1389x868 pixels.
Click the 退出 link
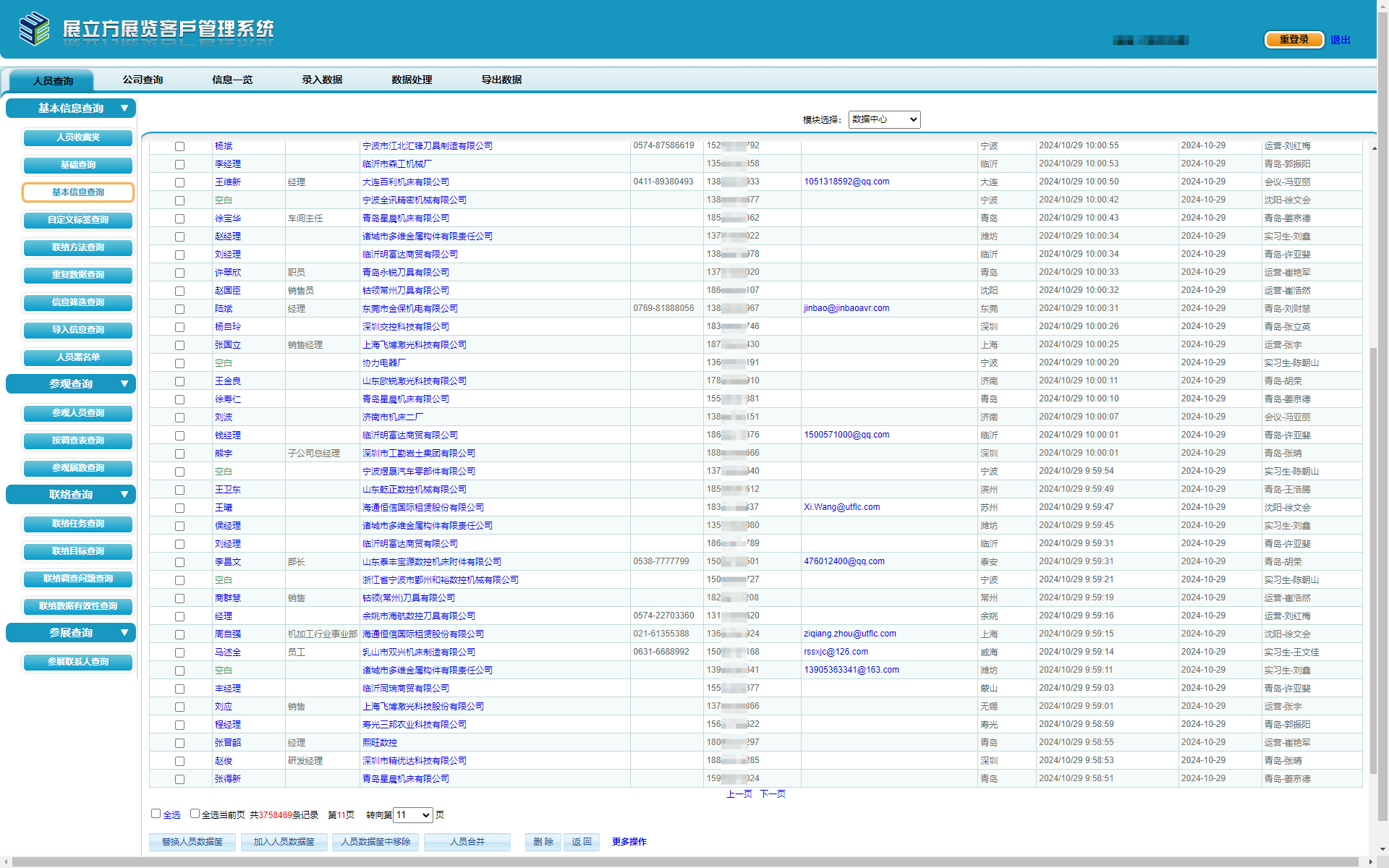pos(1340,40)
